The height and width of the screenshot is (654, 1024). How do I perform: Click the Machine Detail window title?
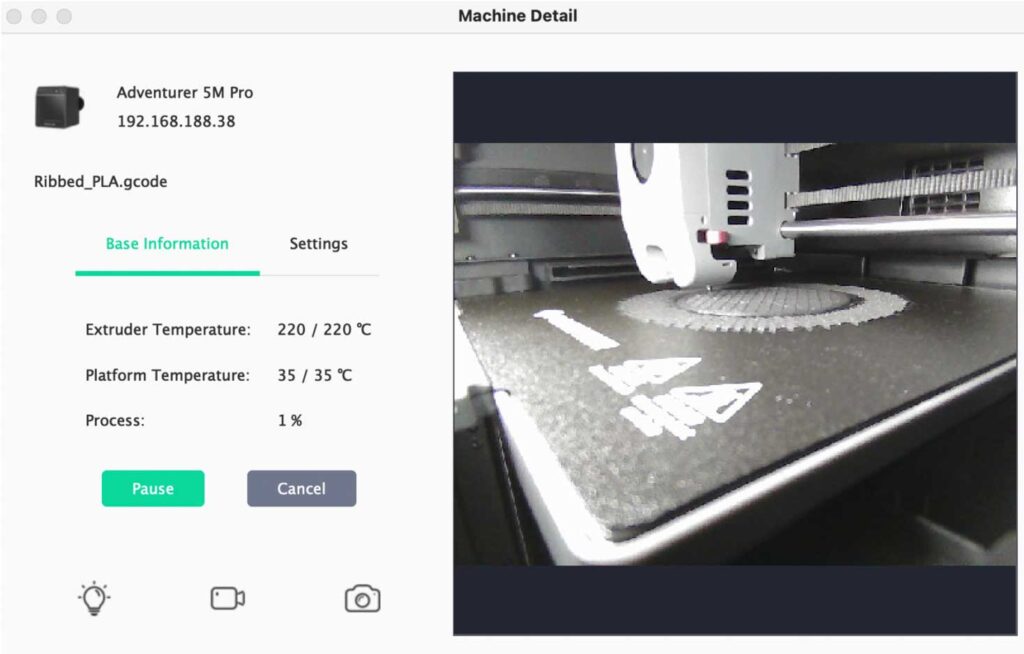pos(518,16)
